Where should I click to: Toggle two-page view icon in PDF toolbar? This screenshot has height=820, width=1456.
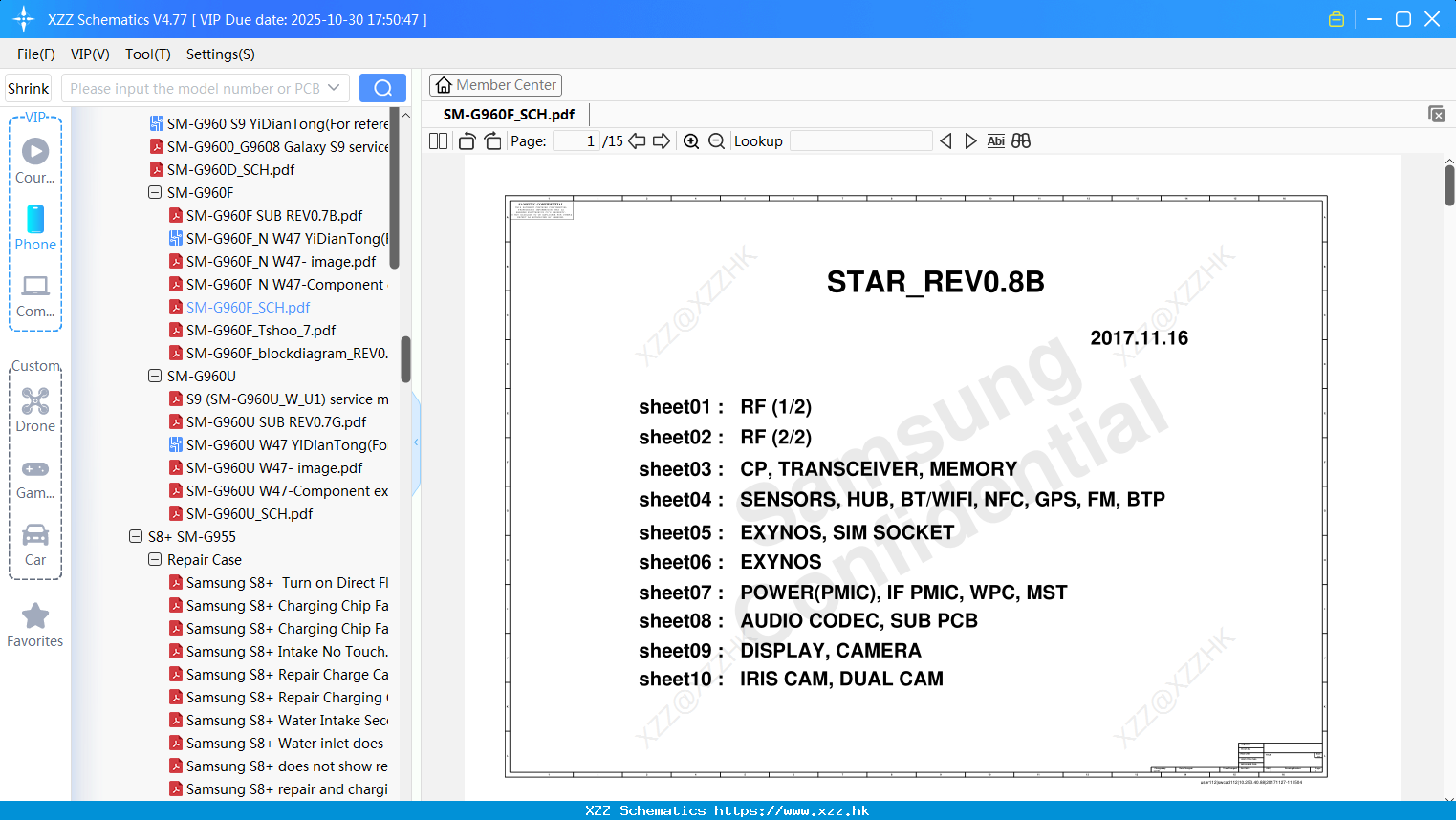click(x=438, y=140)
